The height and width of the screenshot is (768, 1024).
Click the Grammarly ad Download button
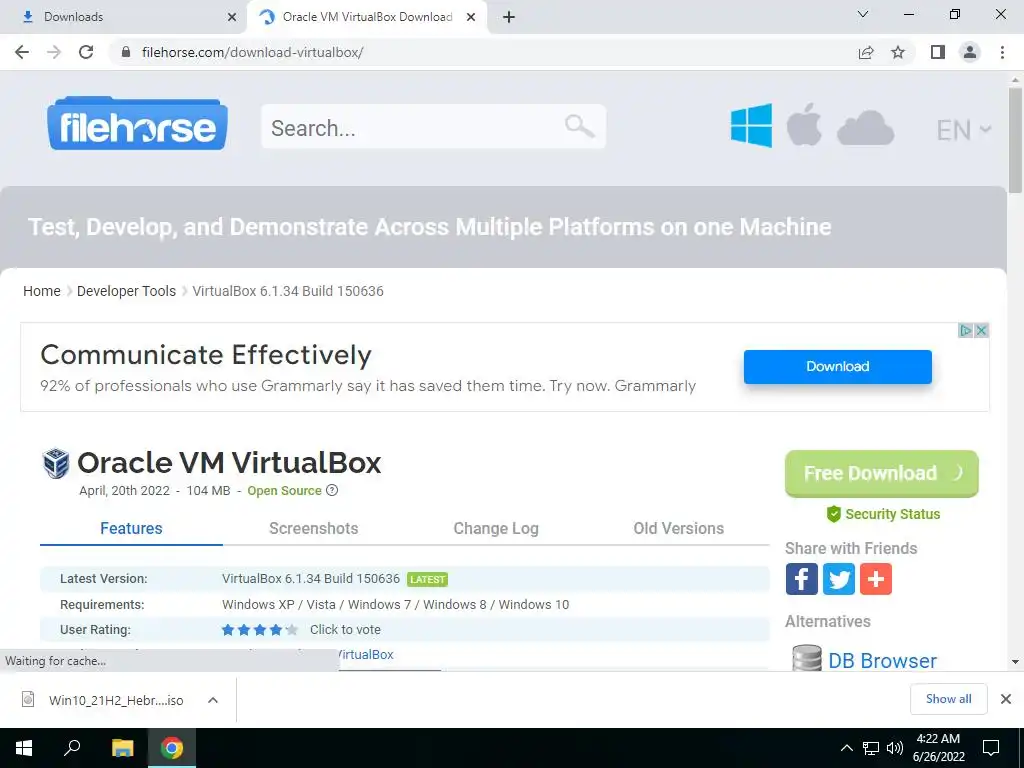coord(838,366)
